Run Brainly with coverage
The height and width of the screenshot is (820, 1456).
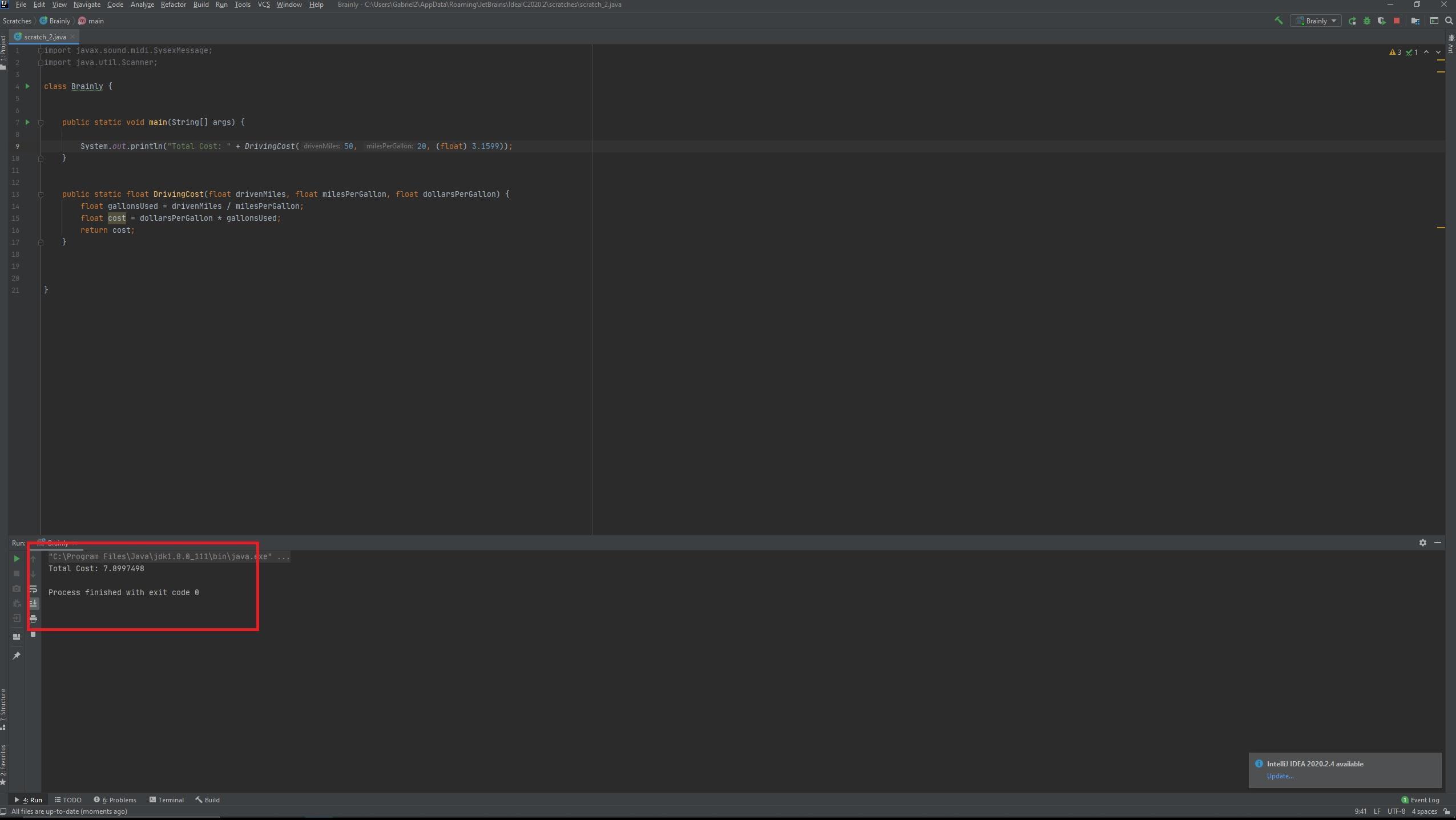1381,21
